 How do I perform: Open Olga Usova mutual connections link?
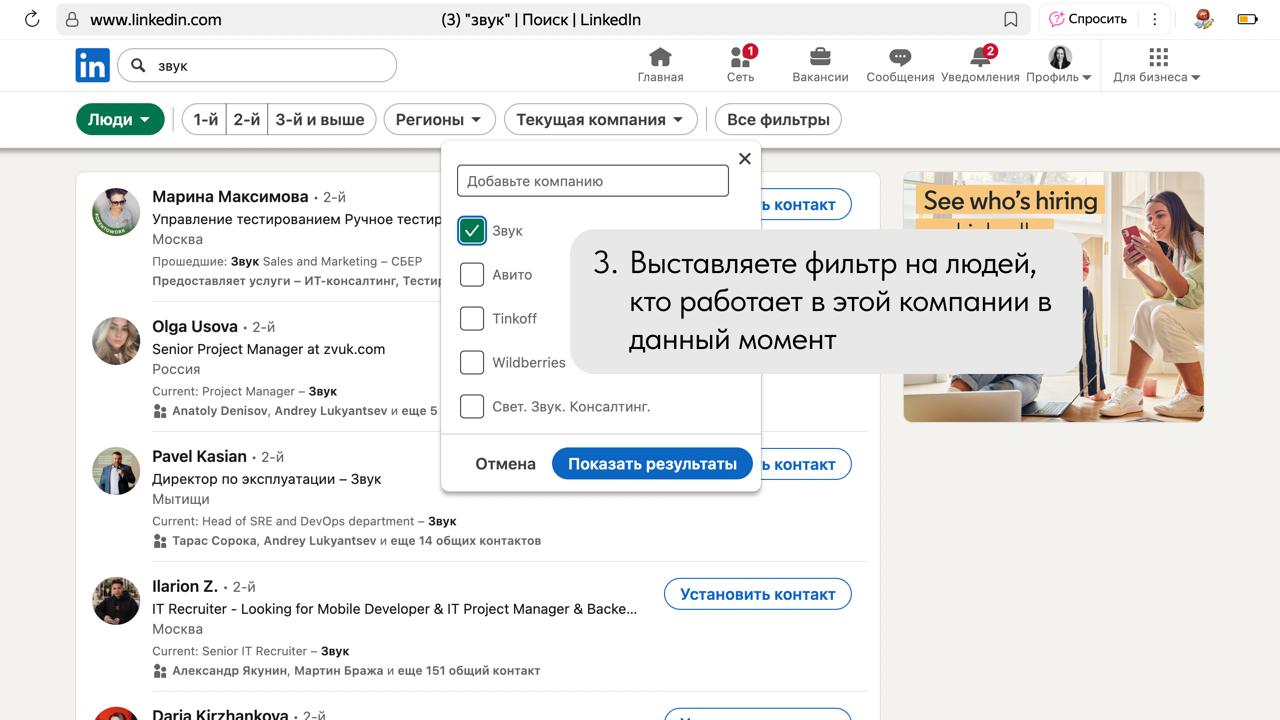tap(304, 411)
